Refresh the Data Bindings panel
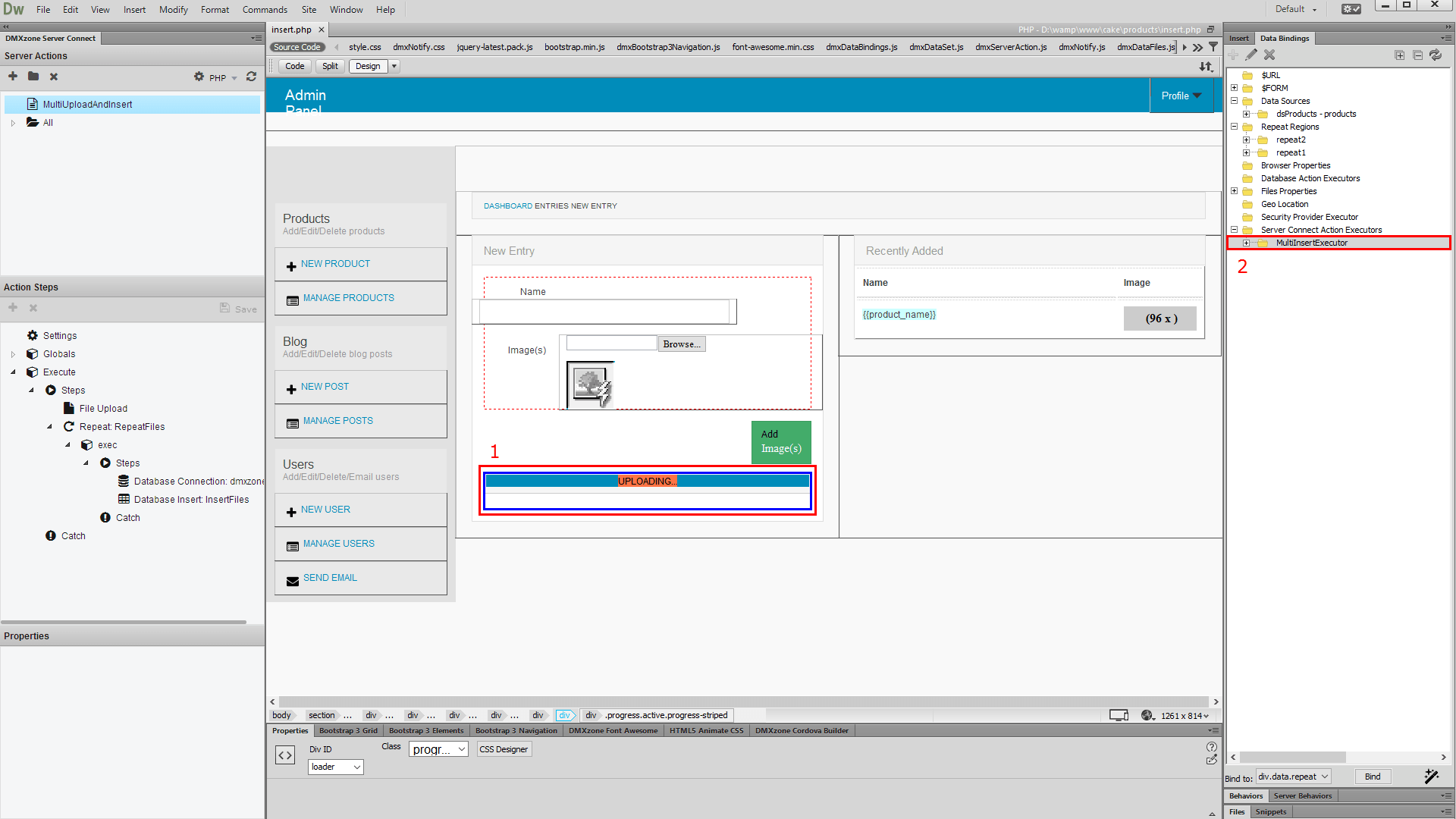This screenshot has height=819, width=1456. tap(1436, 55)
